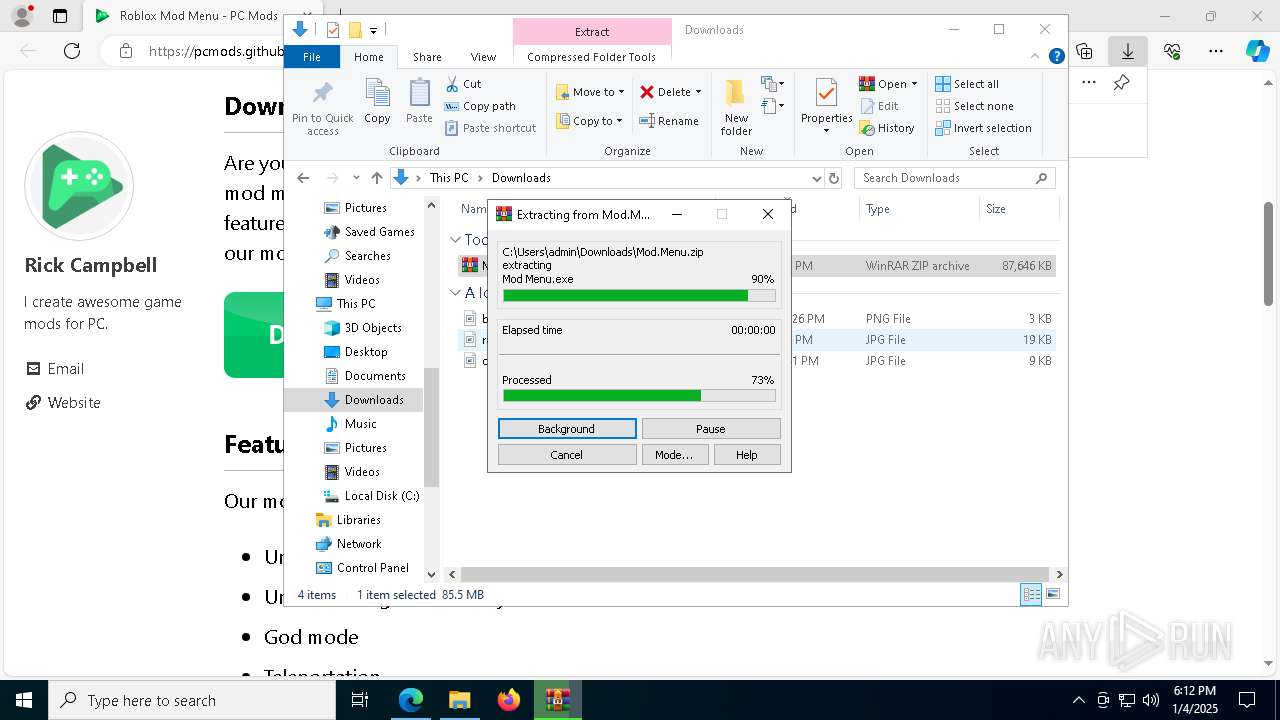Sort by Type column header
1280x720 pixels.
918,209
